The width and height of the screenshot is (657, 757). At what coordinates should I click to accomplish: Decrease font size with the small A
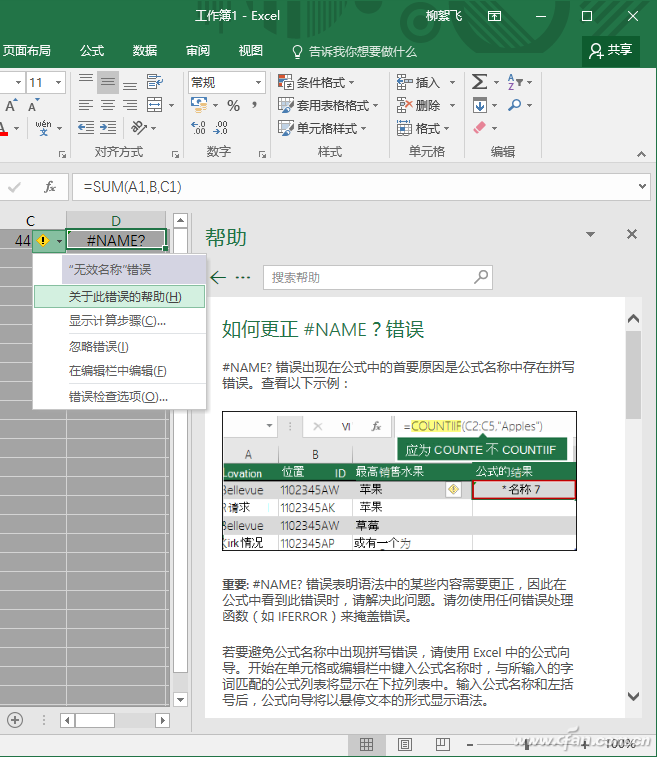tap(33, 105)
